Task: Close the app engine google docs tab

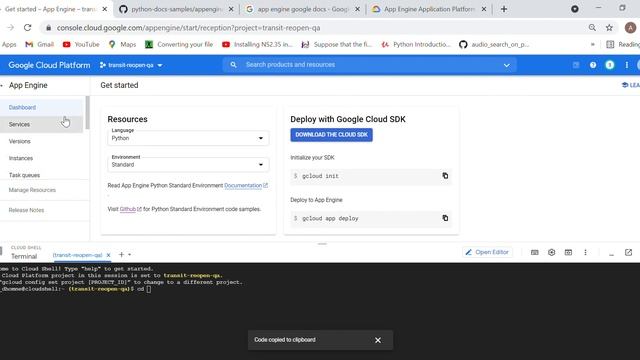Action: pyautogui.click(x=358, y=9)
